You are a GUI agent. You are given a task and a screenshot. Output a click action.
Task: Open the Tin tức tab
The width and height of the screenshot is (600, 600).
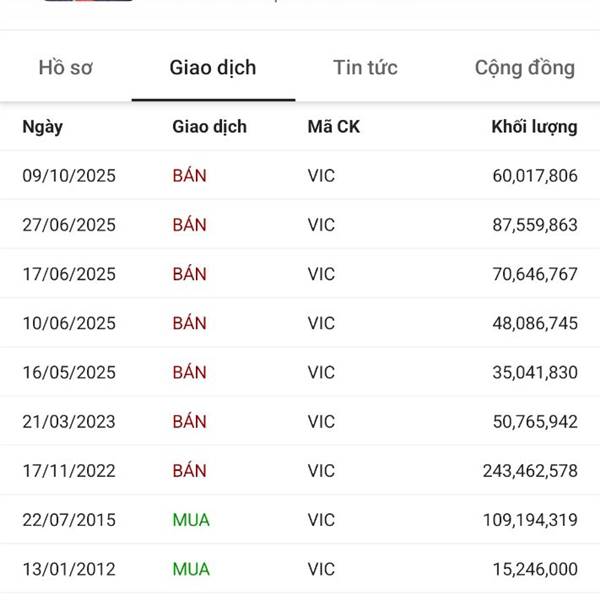[x=365, y=68]
